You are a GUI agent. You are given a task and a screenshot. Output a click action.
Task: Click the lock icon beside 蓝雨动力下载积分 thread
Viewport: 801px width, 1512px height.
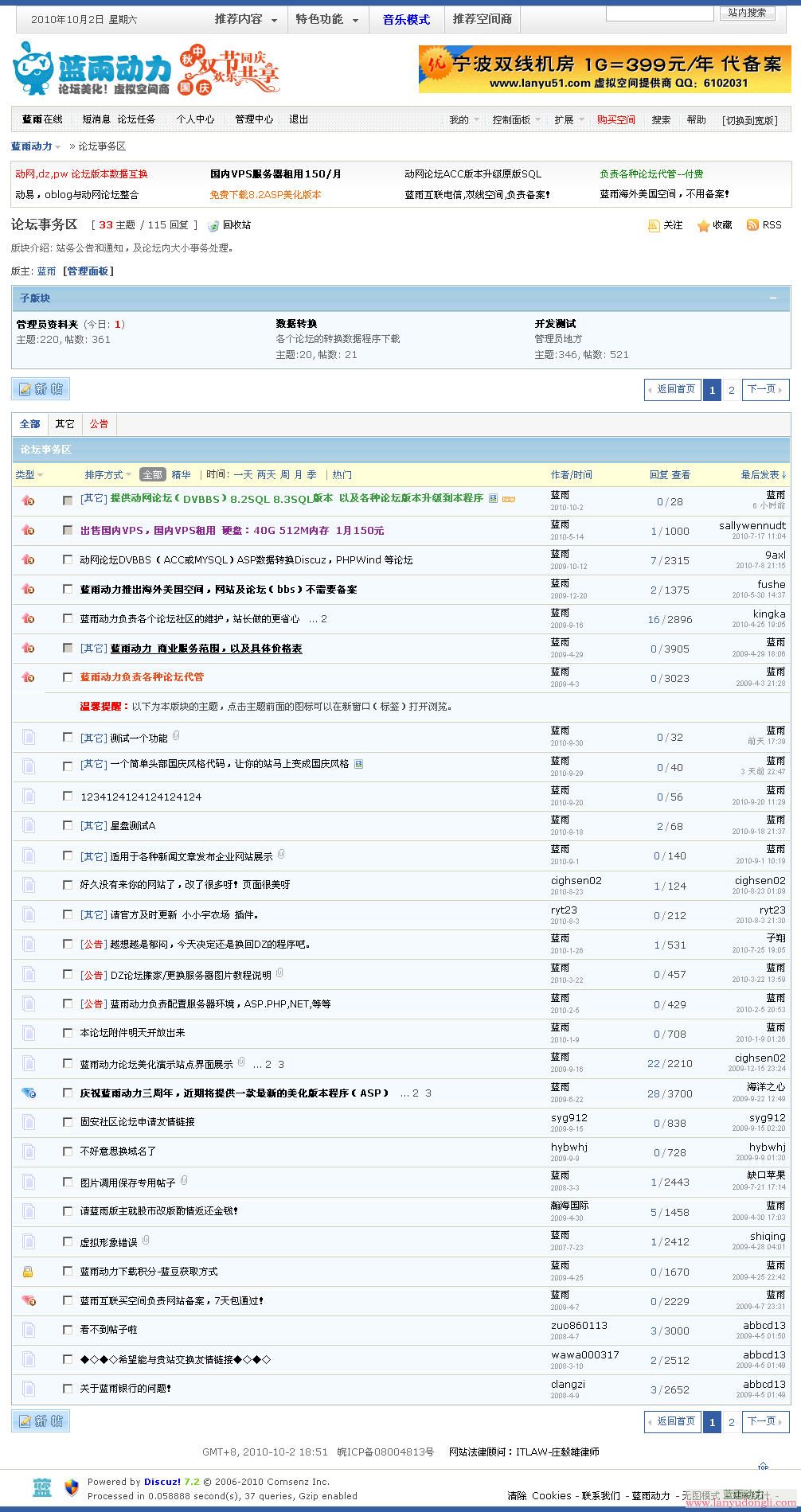(28, 1272)
